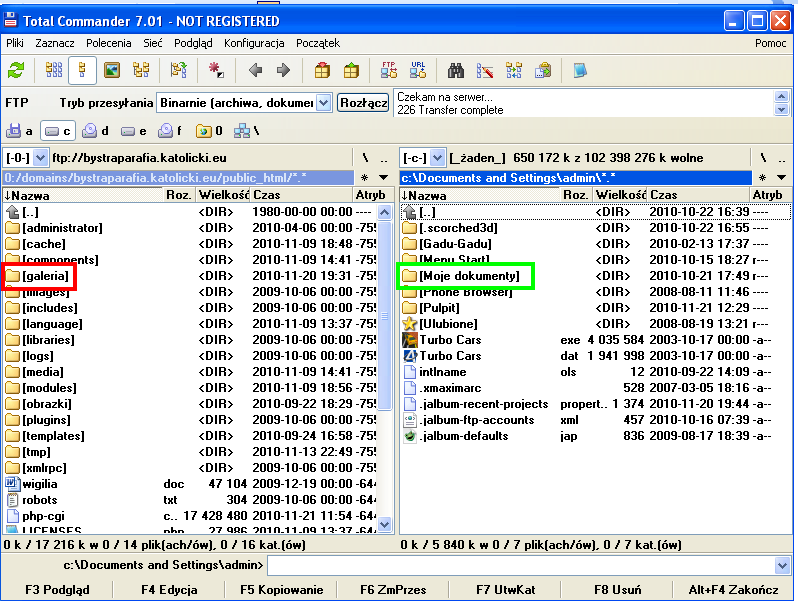Screen dimensions: 798x601
Task: Click the forward arrow toolbar icon
Action: 283,70
